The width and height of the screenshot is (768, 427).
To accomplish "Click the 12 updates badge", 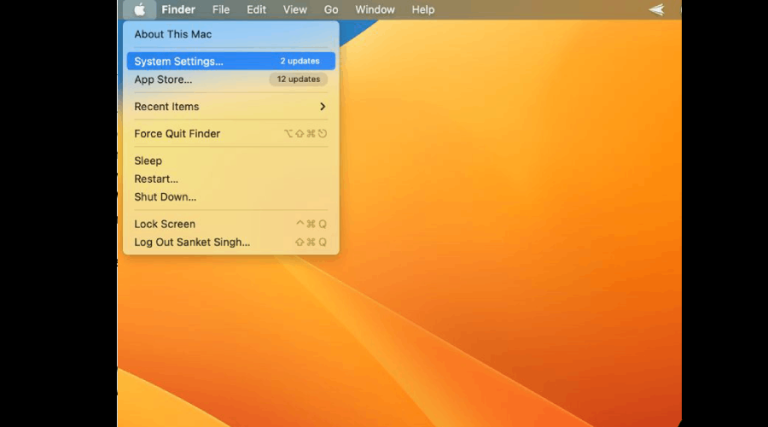I will [298, 79].
